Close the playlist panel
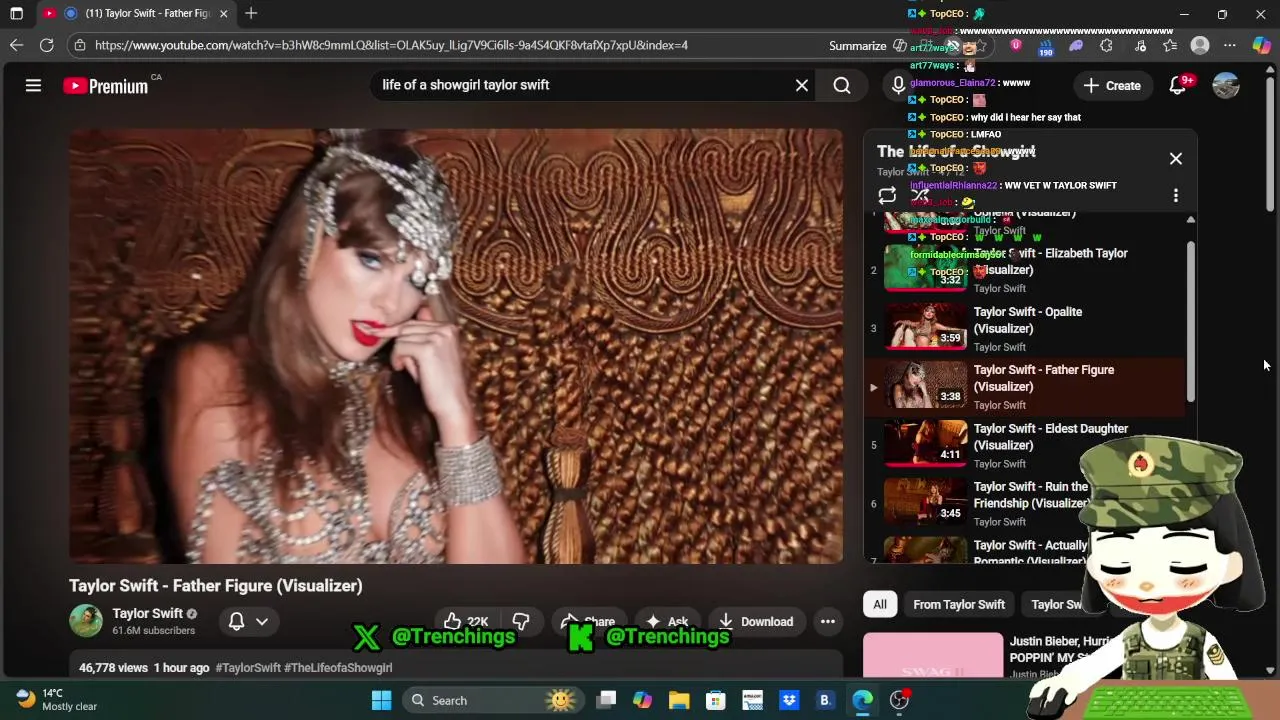Screen dimensions: 1280x720 click(1176, 158)
